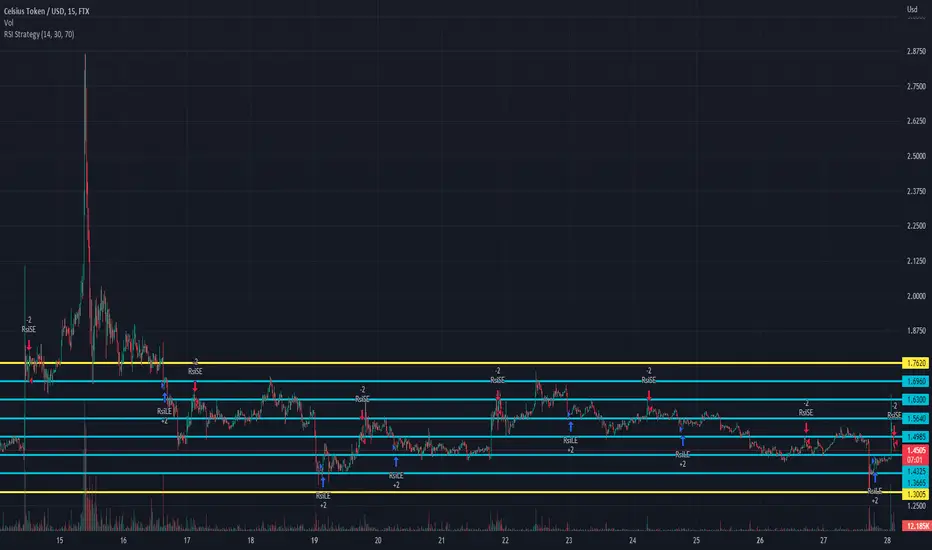
Task: Click the 07:01 countdown label
Action: coord(915,460)
